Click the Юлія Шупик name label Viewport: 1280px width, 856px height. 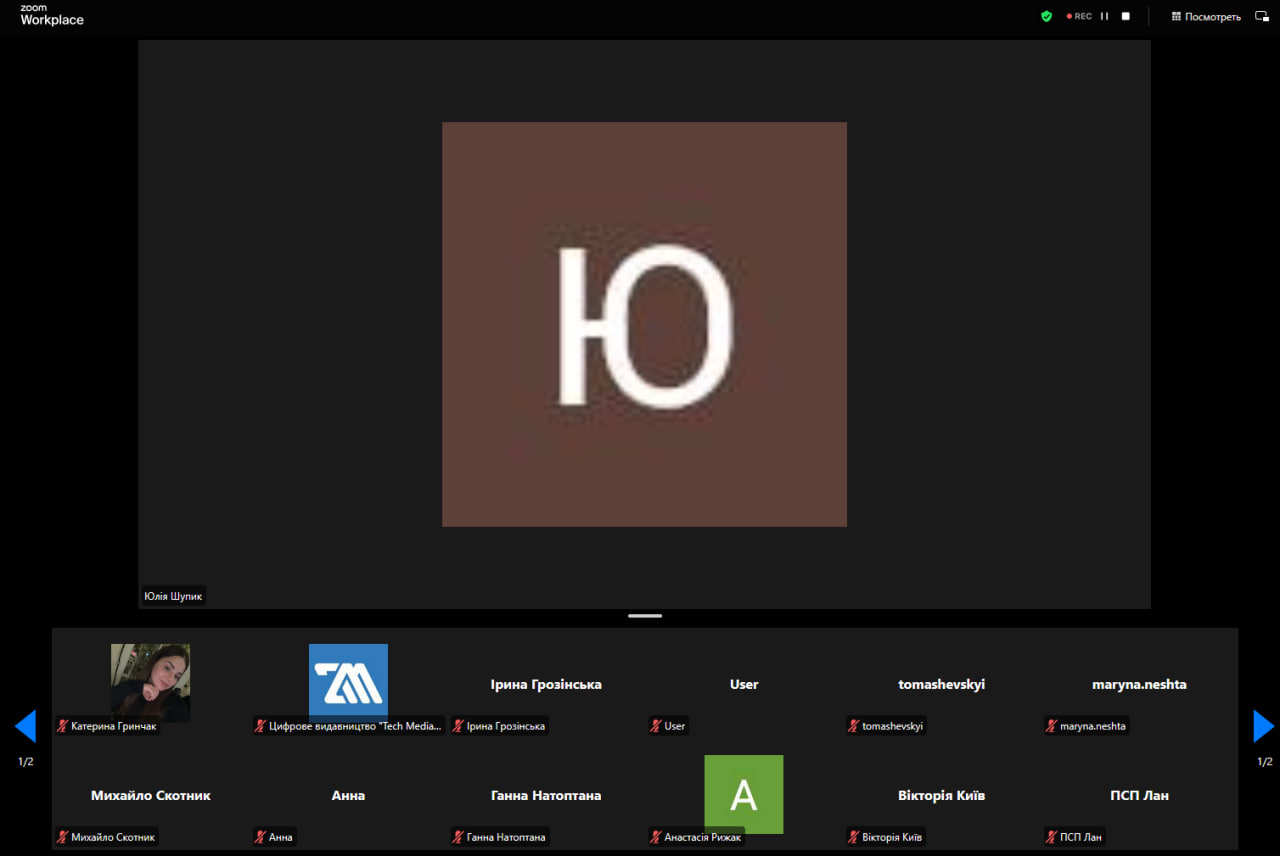[x=174, y=596]
